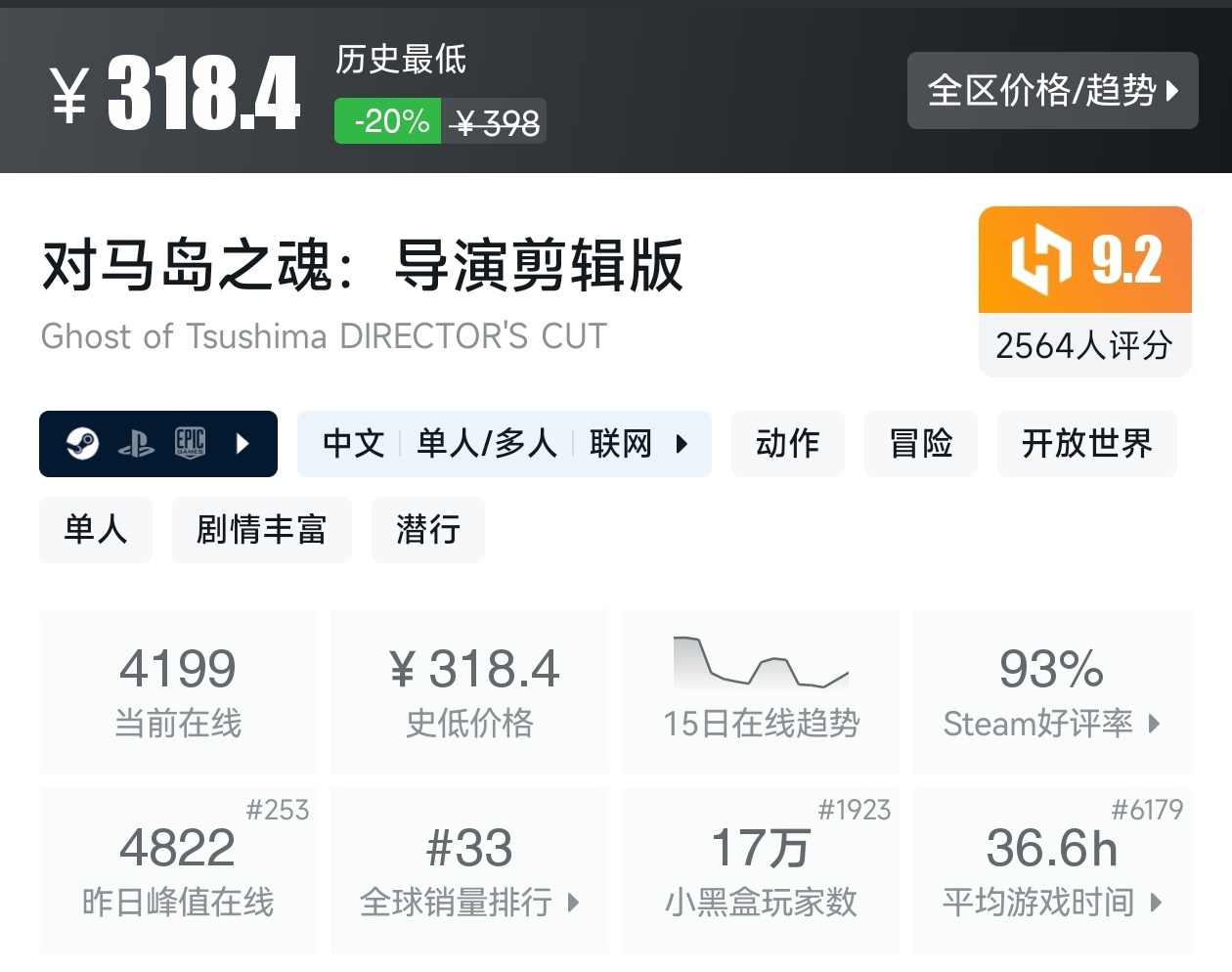This screenshot has height=972, width=1232.
Task: Click the 93% positive review value
Action: tap(1052, 669)
